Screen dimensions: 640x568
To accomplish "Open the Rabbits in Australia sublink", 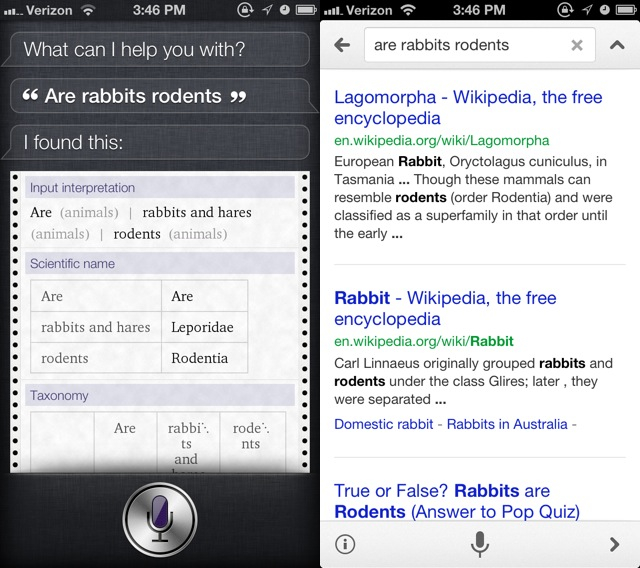I will pos(507,424).
